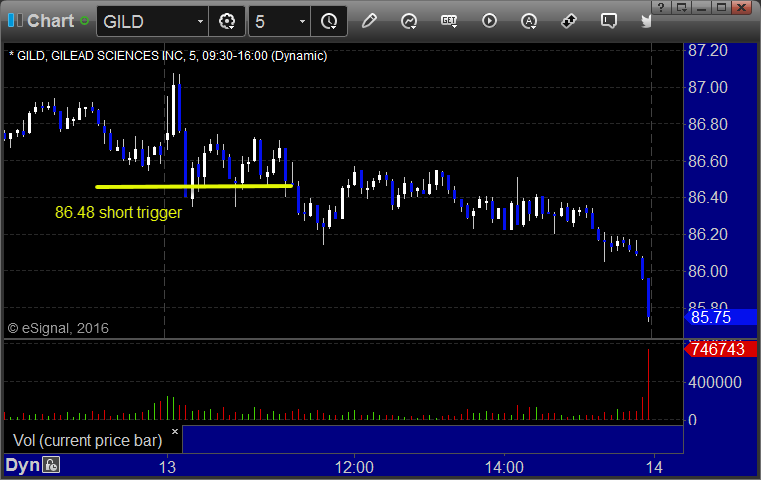Click the Dyn scaling label

22,465
